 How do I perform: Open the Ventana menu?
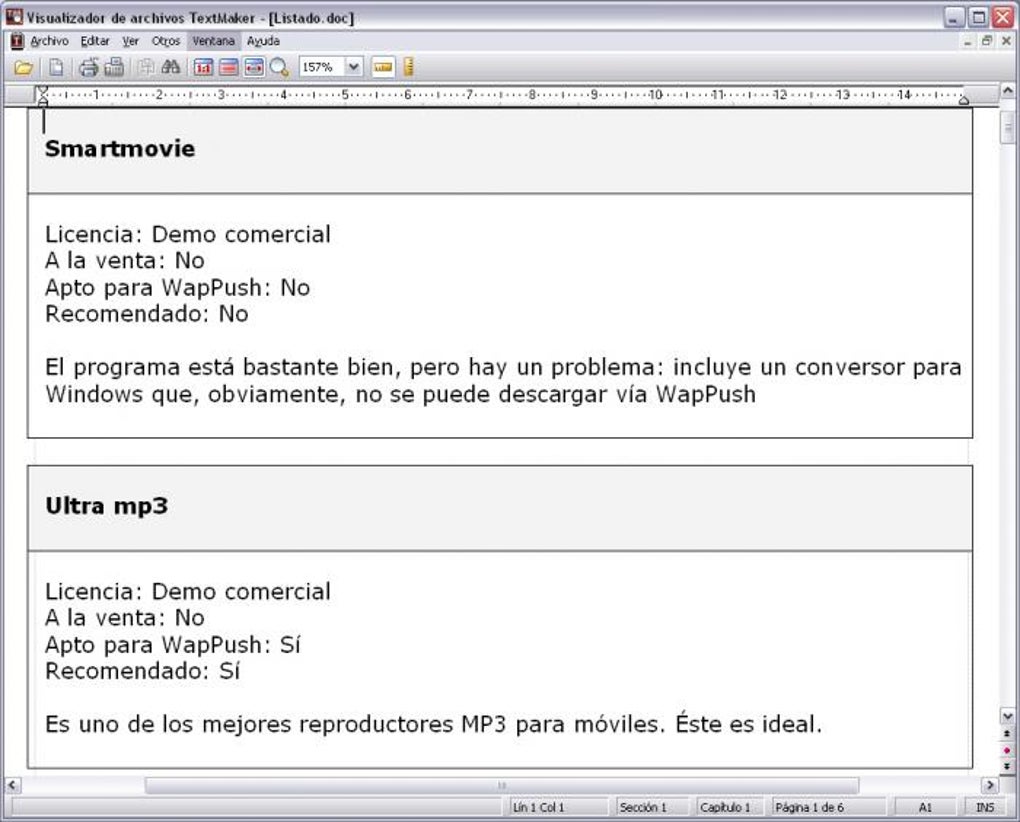point(213,41)
